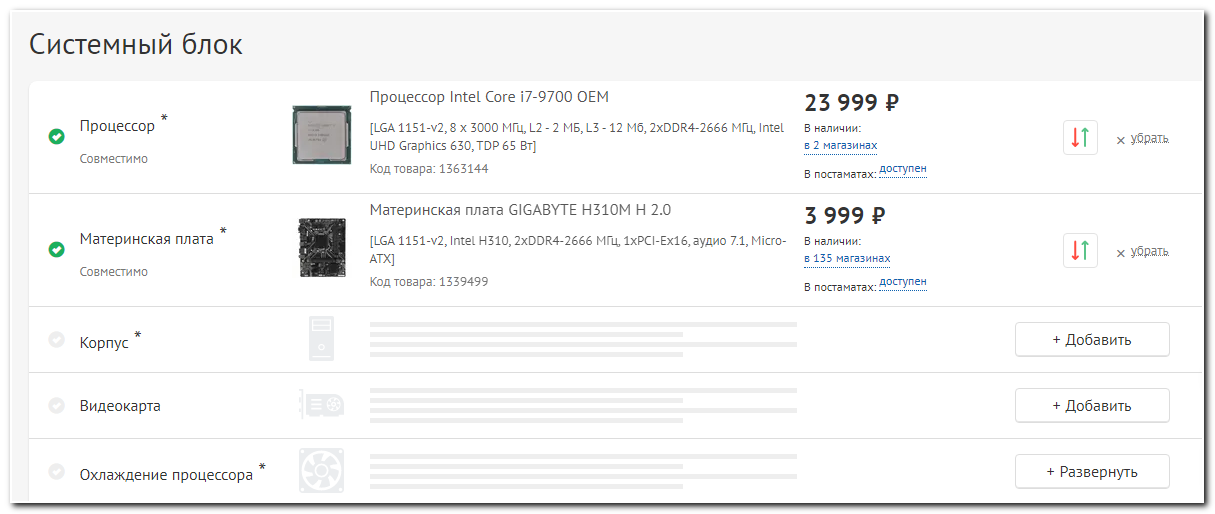The height and width of the screenshot is (514, 1215).
Task: Click the graphics card icon in Видеокарта row
Action: [321, 405]
